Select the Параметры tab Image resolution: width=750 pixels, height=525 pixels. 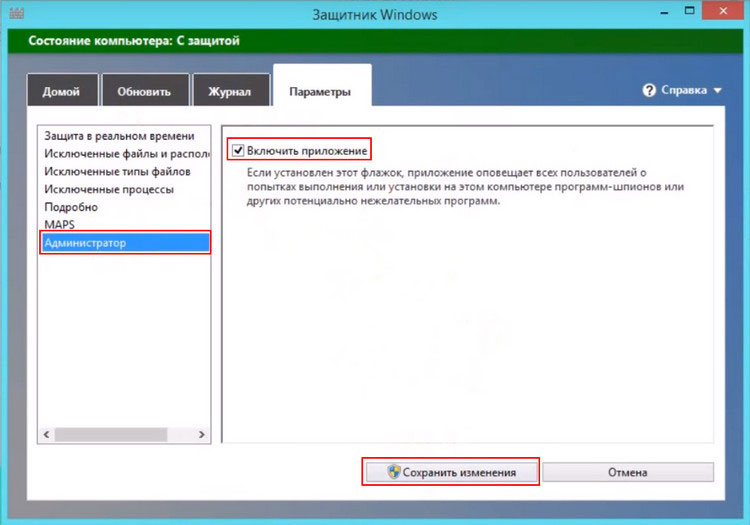[320, 92]
